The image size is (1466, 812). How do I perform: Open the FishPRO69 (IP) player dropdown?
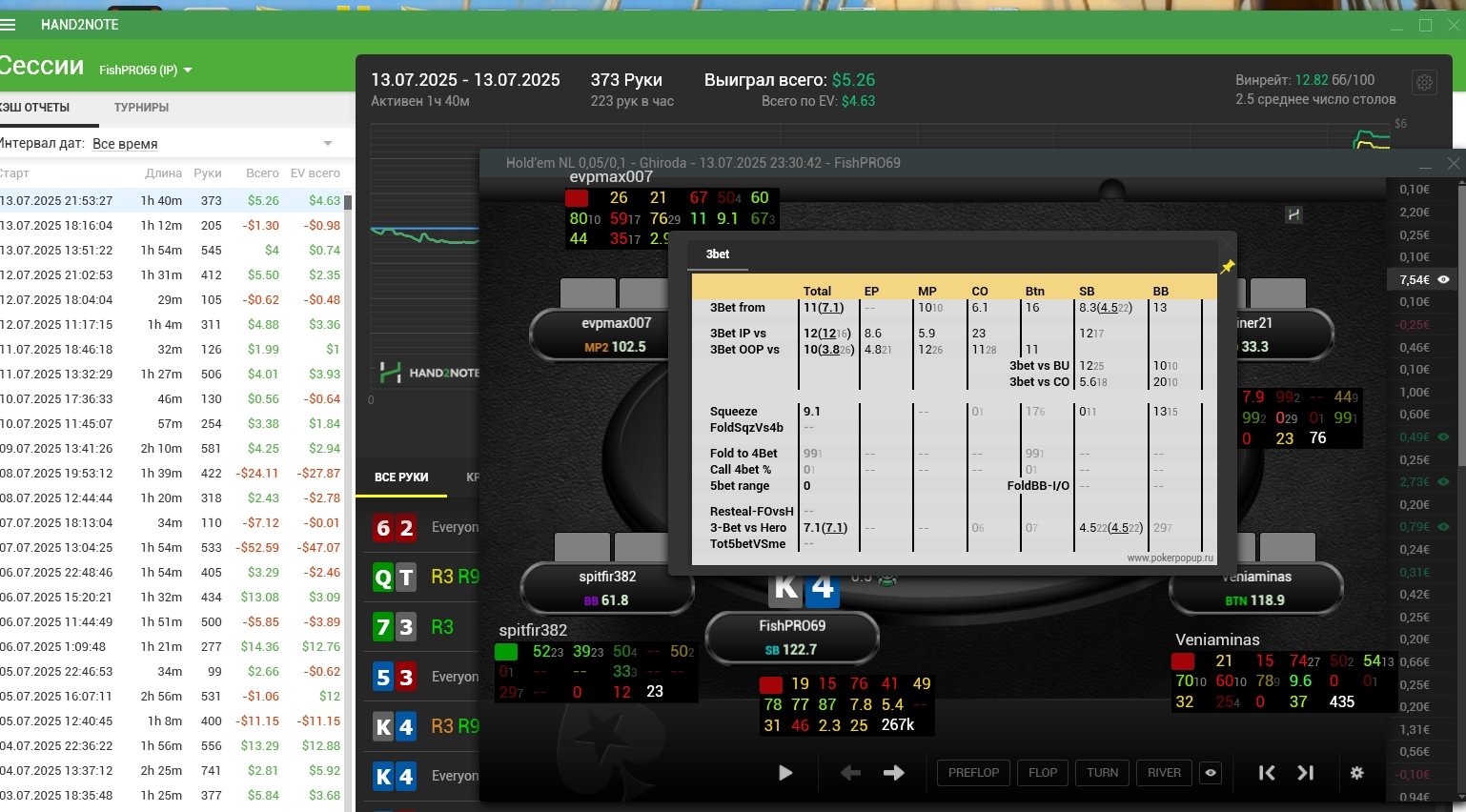146,71
